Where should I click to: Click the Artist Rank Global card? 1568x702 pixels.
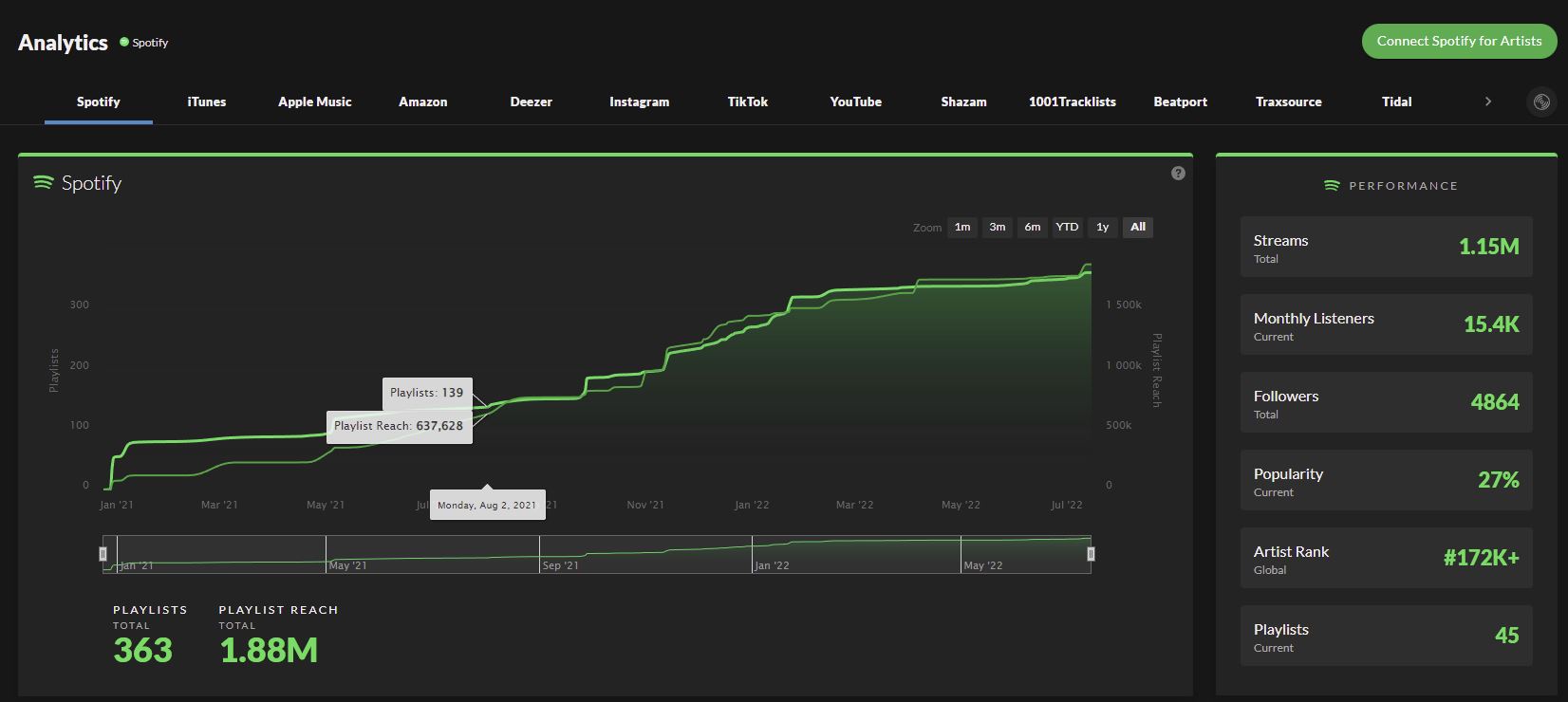click(x=1386, y=558)
